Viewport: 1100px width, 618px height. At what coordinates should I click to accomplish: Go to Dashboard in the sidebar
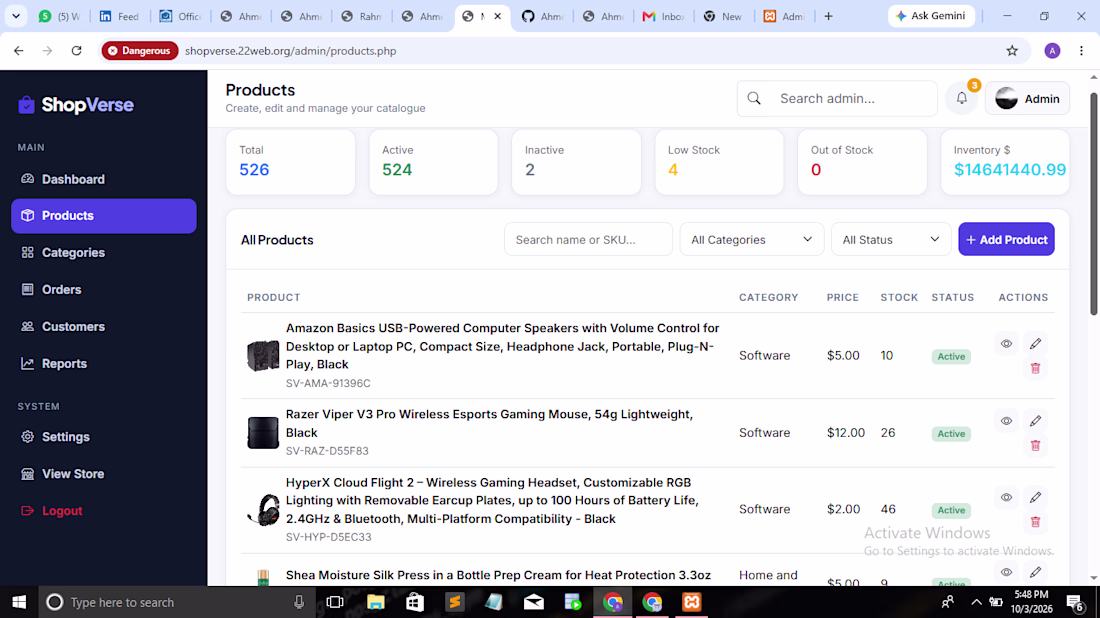point(104,179)
